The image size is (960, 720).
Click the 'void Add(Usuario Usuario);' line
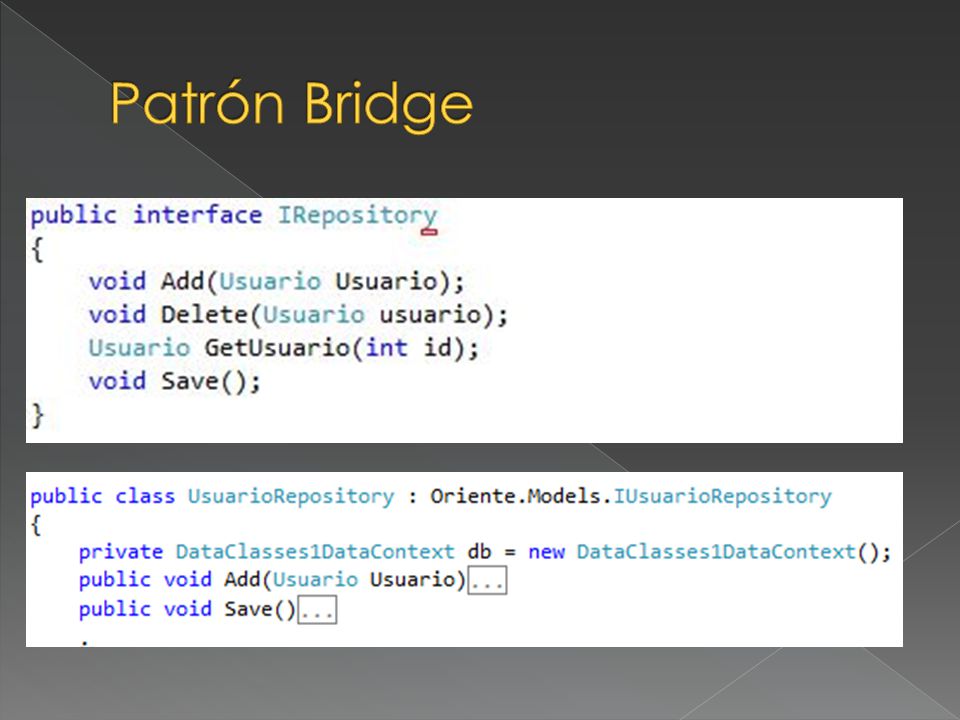(277, 282)
